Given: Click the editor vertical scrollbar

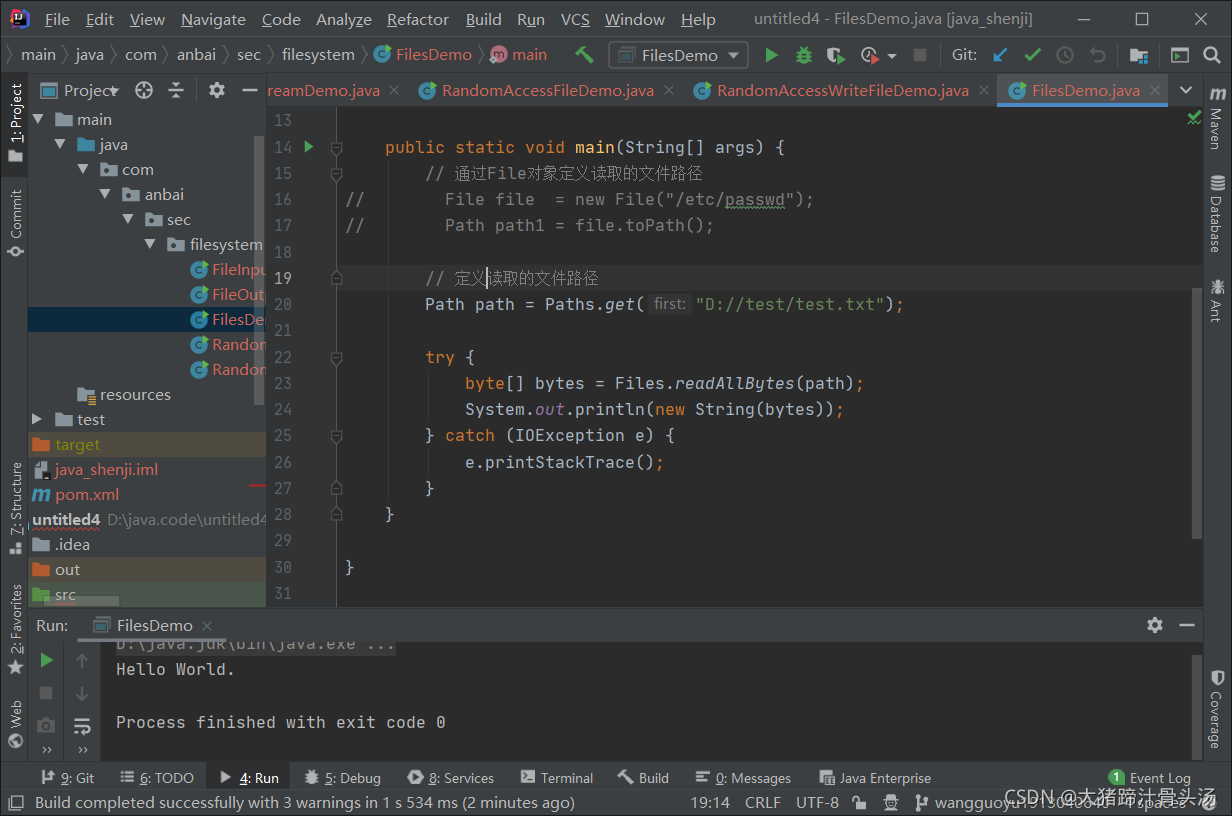Looking at the screenshot, I should tap(1197, 412).
